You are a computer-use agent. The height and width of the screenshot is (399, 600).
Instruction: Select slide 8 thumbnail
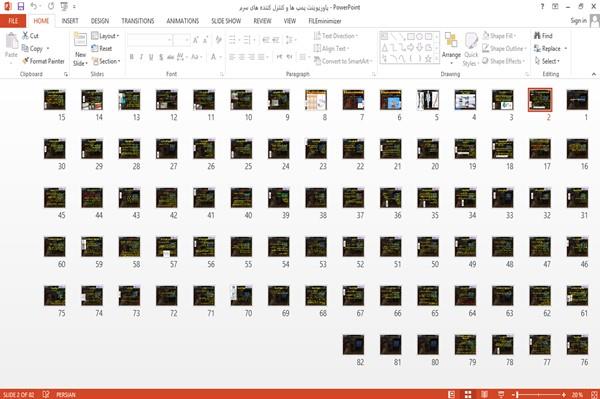click(316, 100)
